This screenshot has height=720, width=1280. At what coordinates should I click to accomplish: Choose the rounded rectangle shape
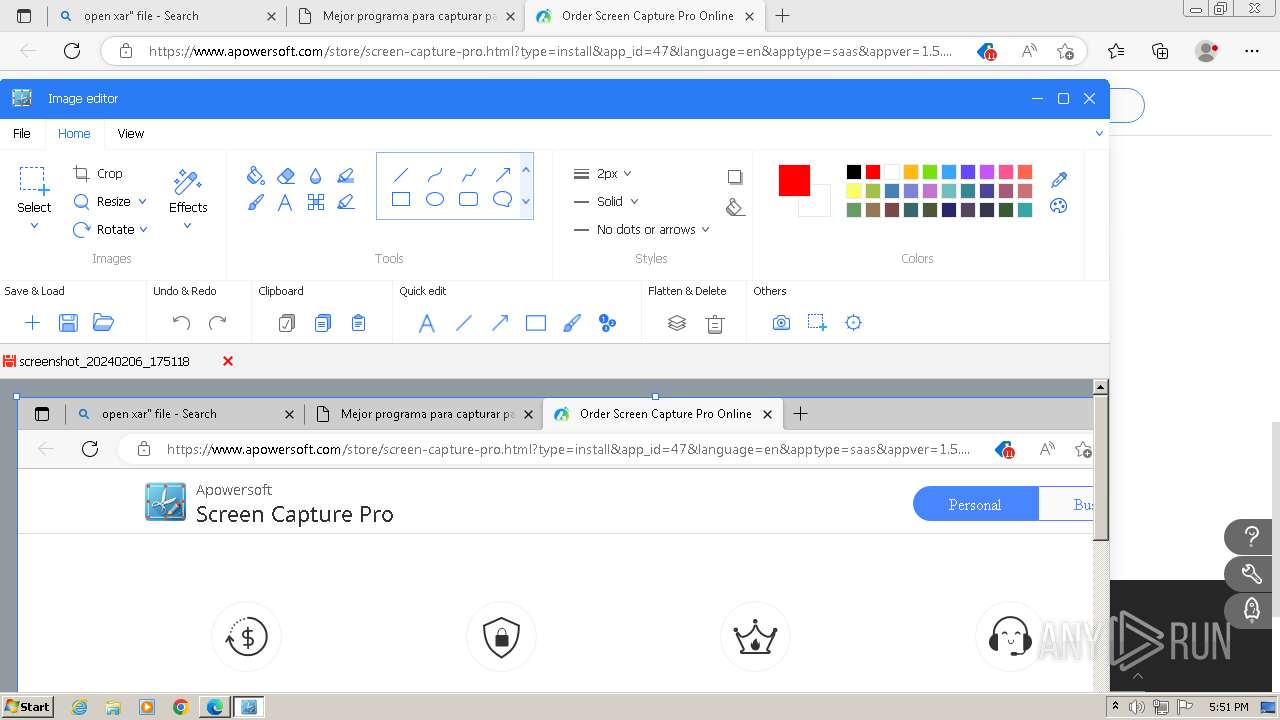[468, 199]
